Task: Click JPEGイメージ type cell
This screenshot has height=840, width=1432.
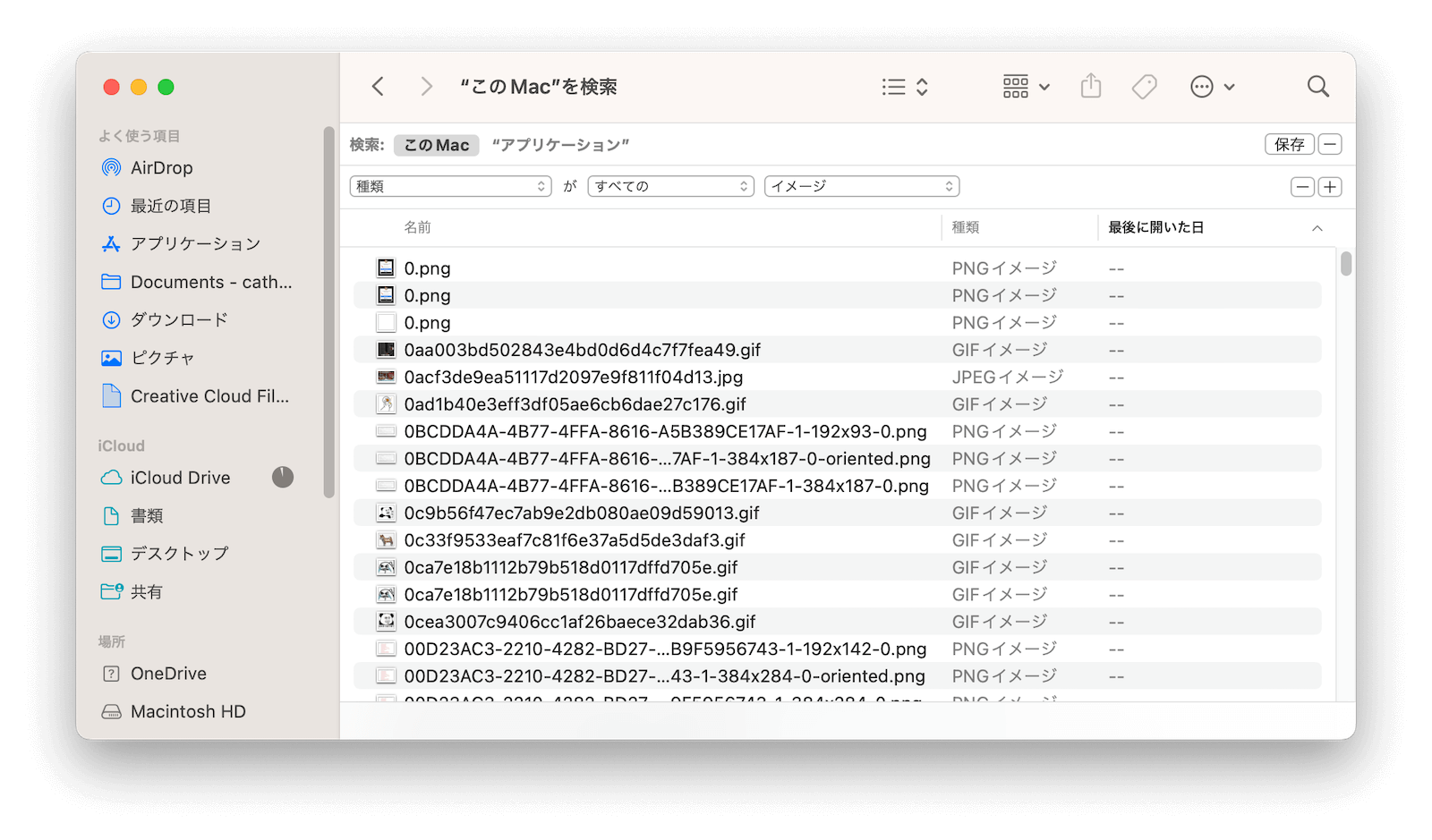Action: 1008,377
